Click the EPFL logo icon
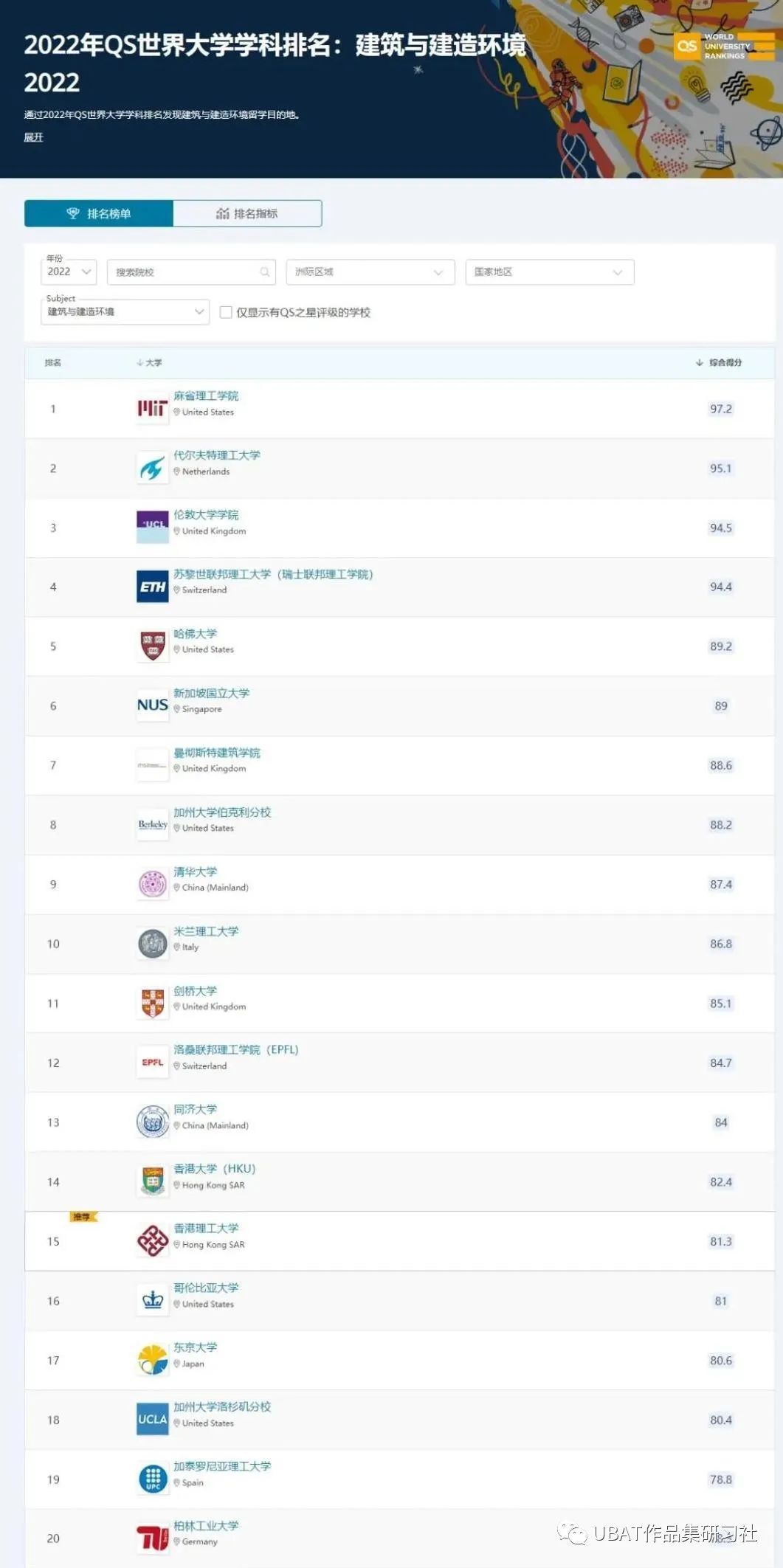Viewport: 783px width, 1568px height. pos(153,1063)
